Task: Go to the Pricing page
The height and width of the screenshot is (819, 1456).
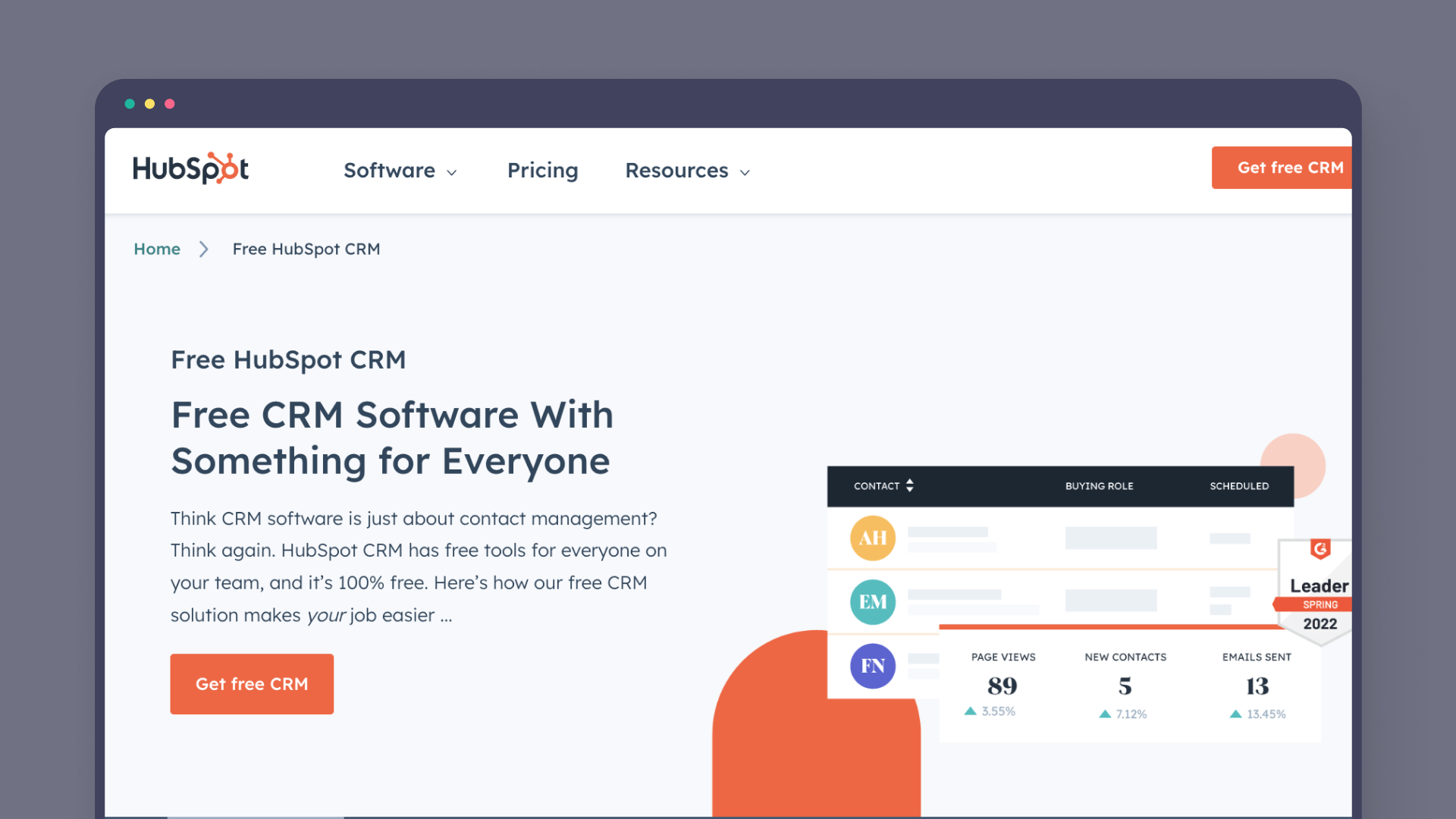Action: click(542, 171)
